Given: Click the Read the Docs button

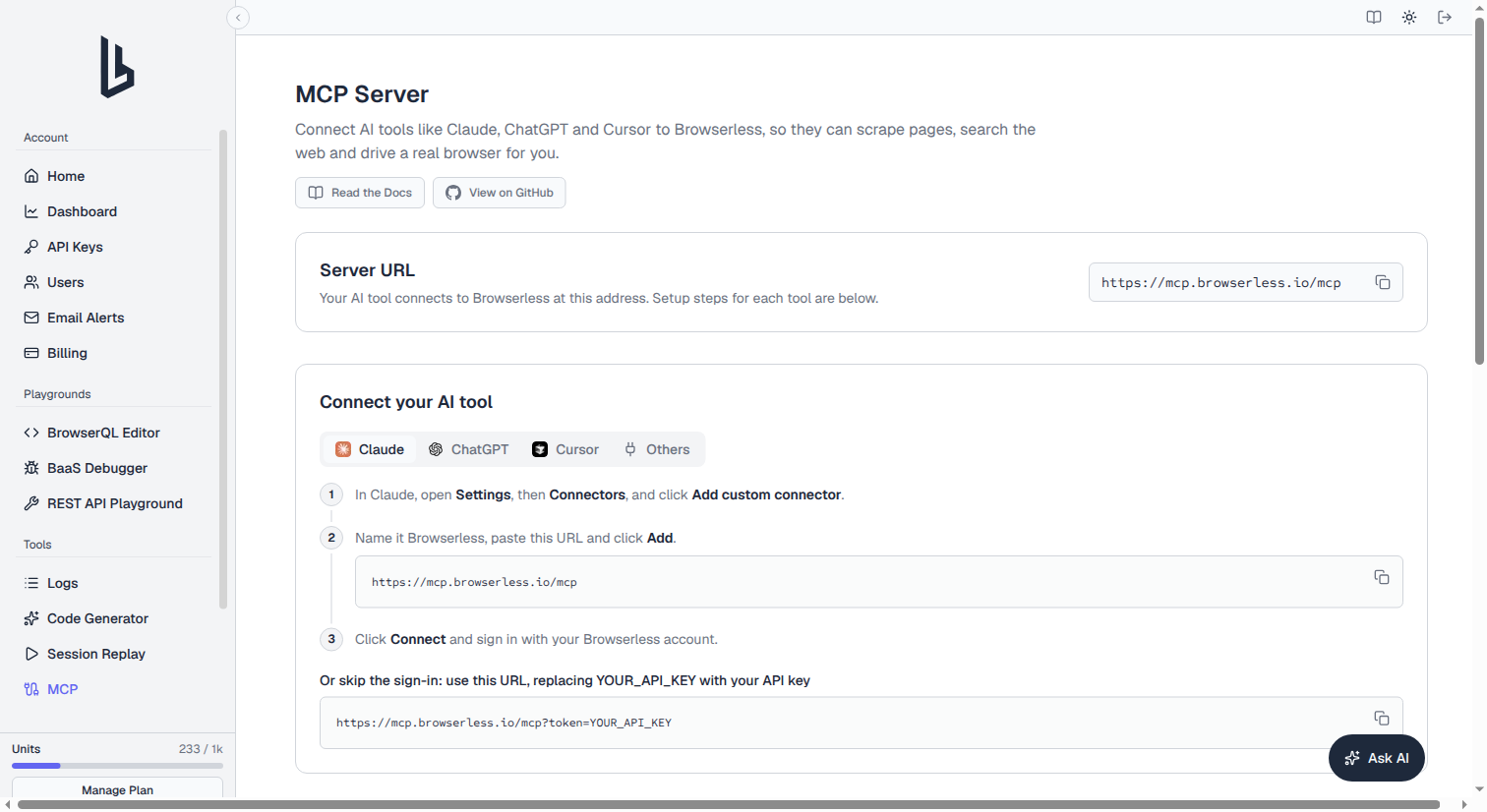Looking at the screenshot, I should coord(360,193).
